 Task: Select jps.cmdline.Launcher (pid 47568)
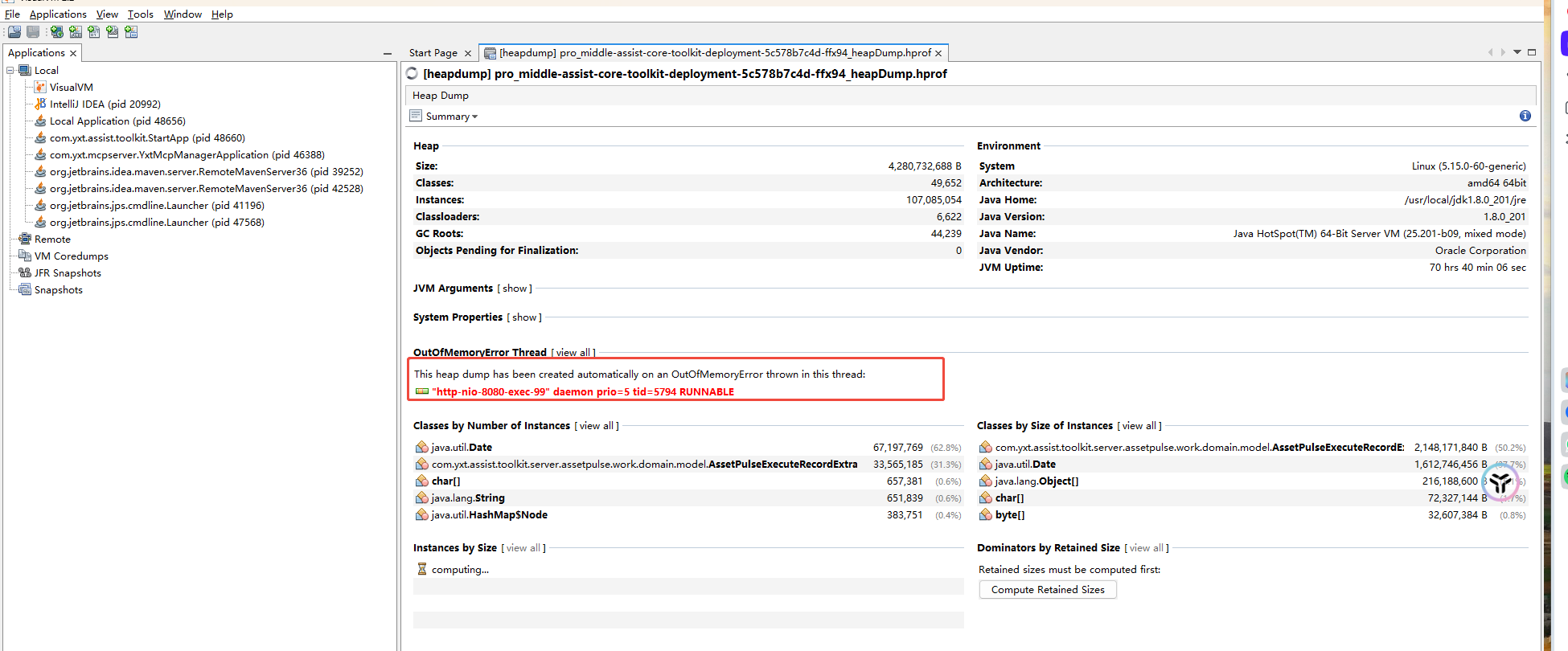coord(157,223)
